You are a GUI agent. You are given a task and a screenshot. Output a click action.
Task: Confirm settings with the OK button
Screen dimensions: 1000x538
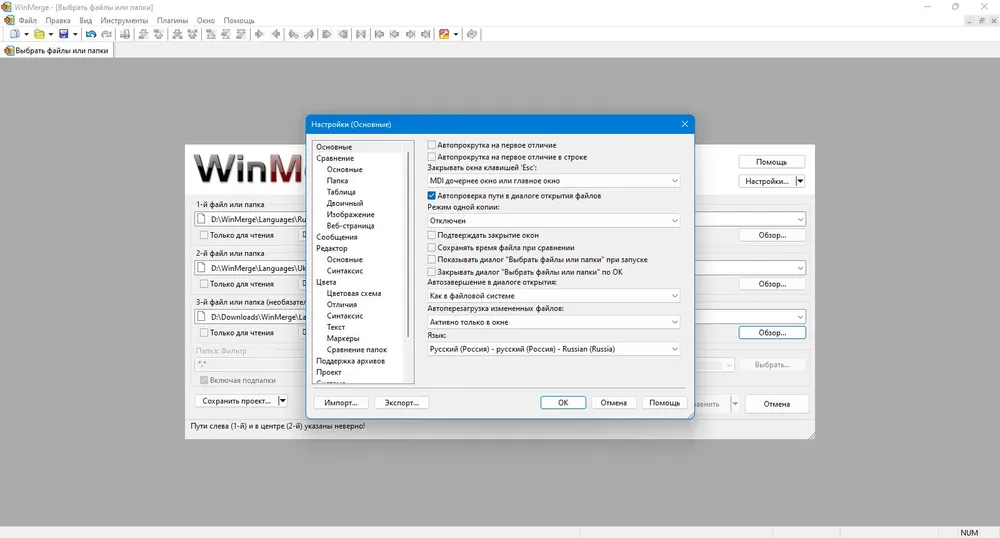562,403
